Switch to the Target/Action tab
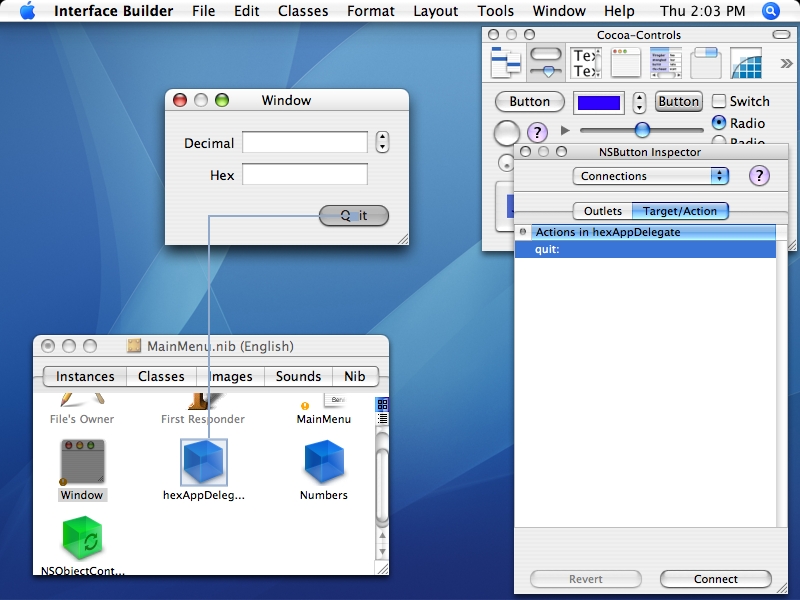Viewport: 800px width, 600px height. (x=680, y=211)
